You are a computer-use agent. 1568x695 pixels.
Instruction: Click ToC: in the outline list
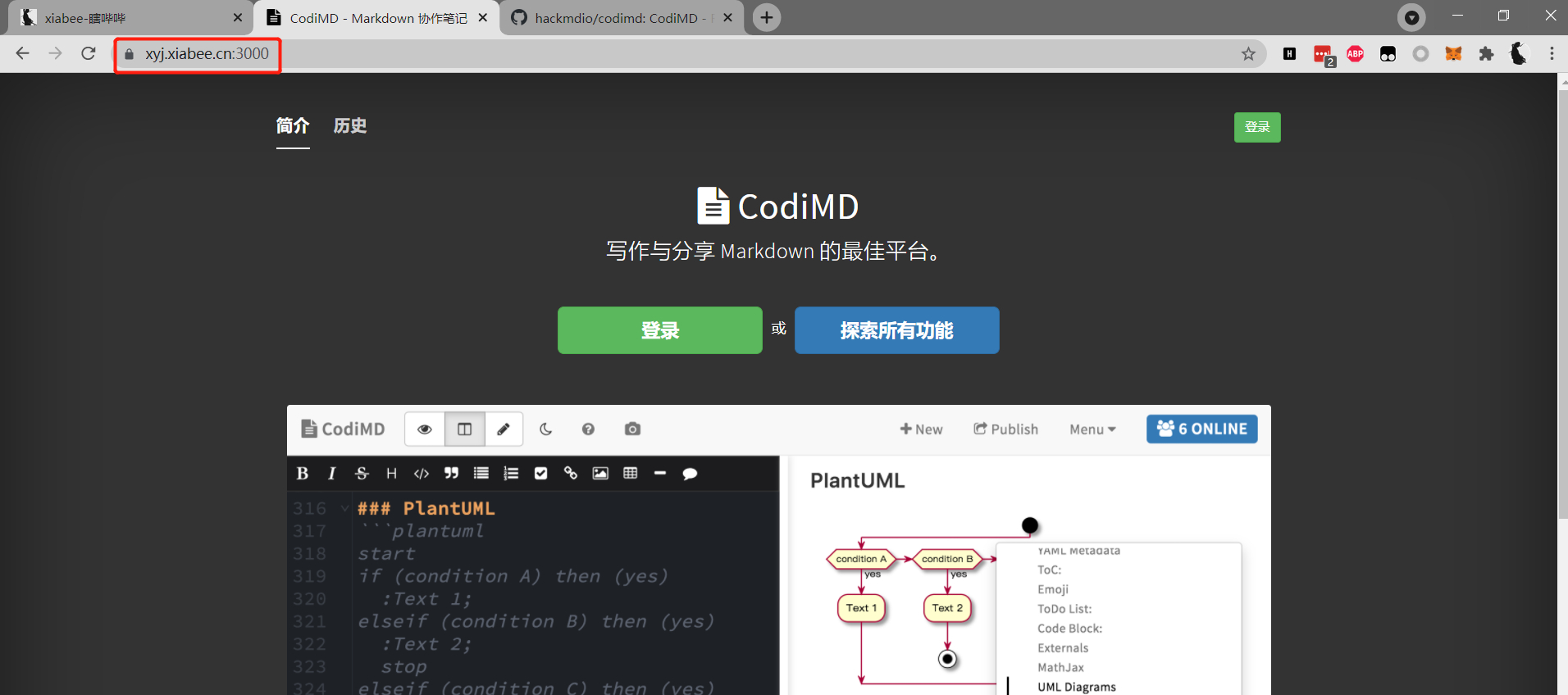coord(1049,570)
